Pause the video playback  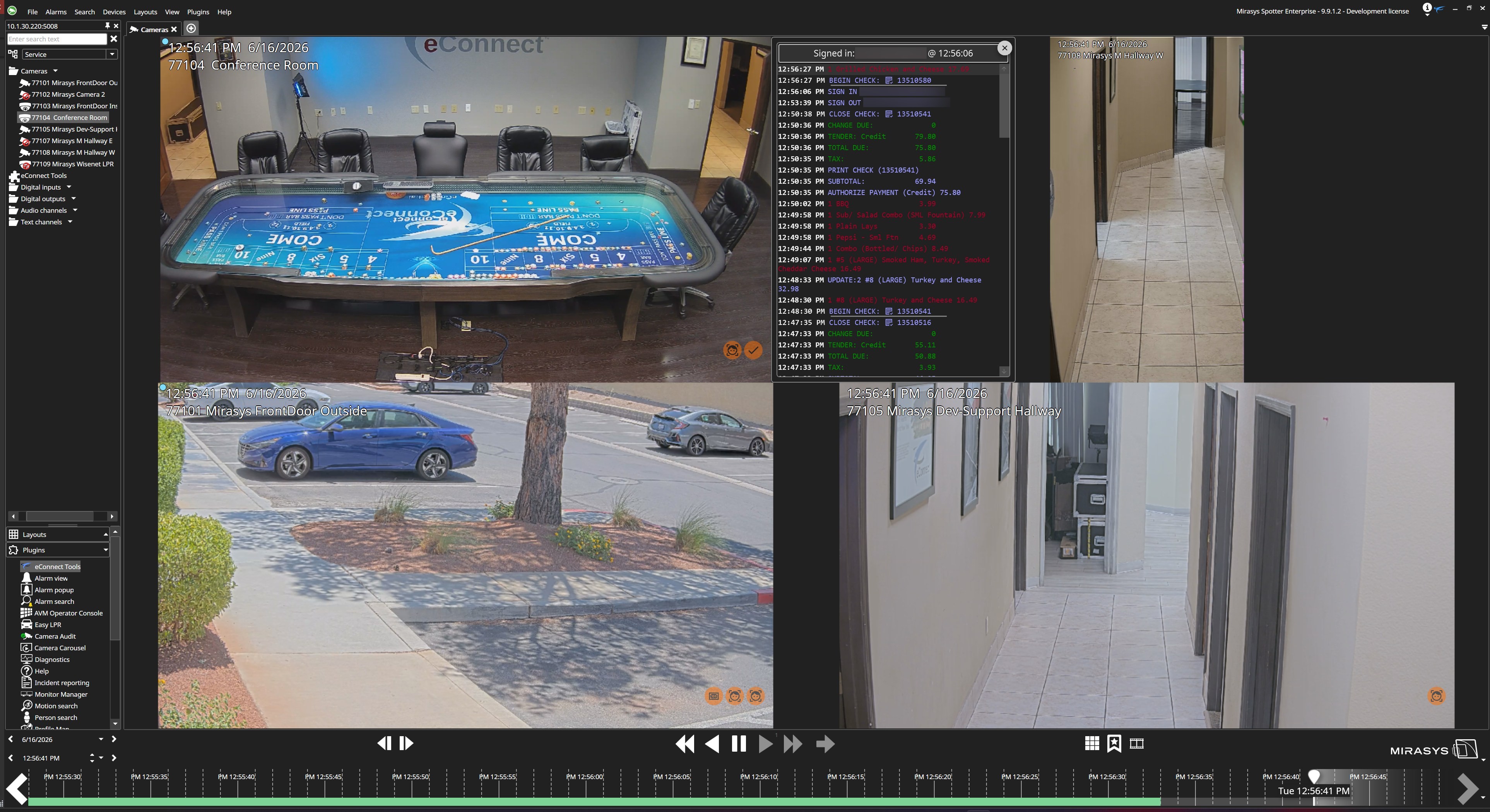tap(739, 744)
